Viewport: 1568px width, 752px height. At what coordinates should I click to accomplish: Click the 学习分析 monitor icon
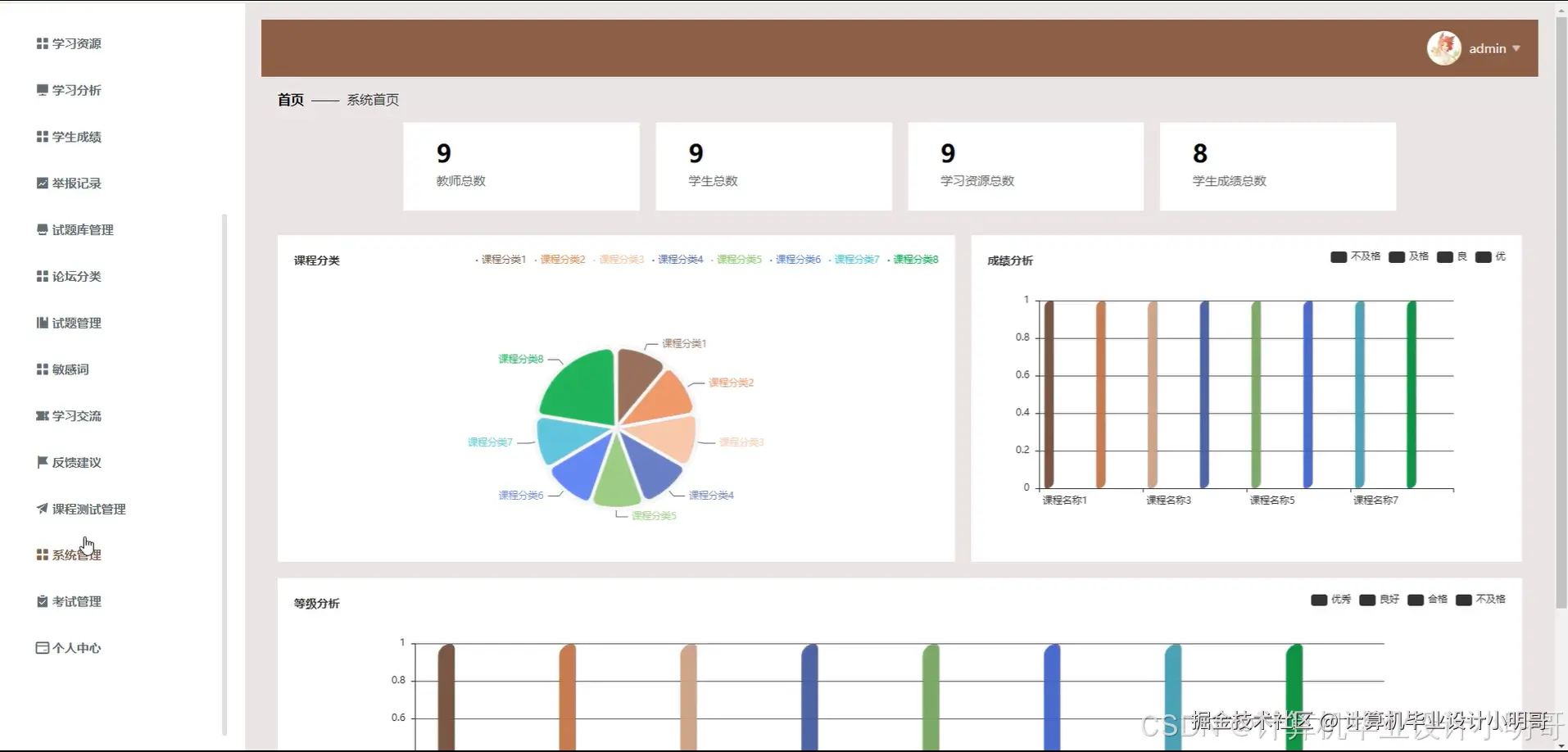coord(43,90)
